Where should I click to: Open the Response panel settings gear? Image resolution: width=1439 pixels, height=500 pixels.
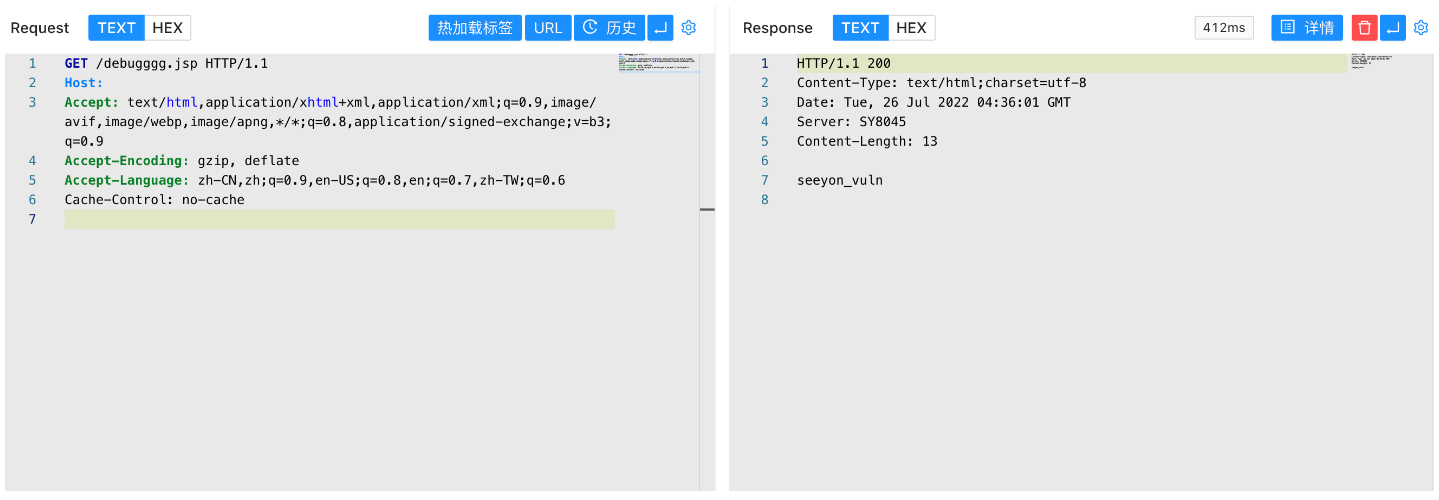(1421, 28)
